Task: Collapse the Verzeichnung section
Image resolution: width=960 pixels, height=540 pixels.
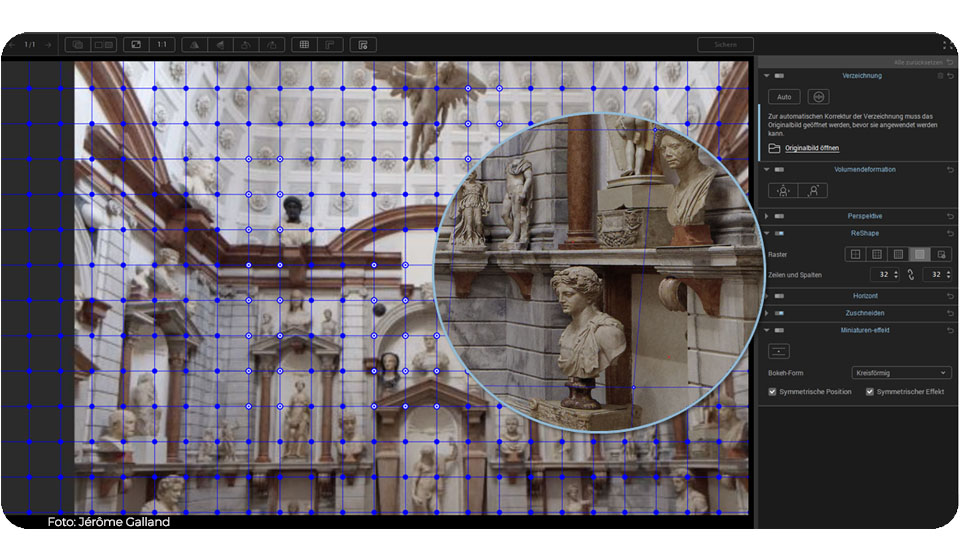Action: (766, 76)
